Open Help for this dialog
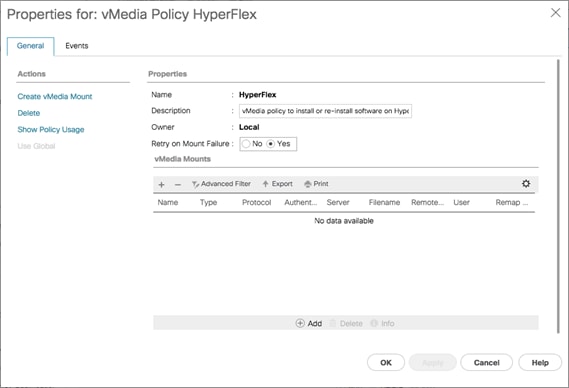 (x=540, y=363)
